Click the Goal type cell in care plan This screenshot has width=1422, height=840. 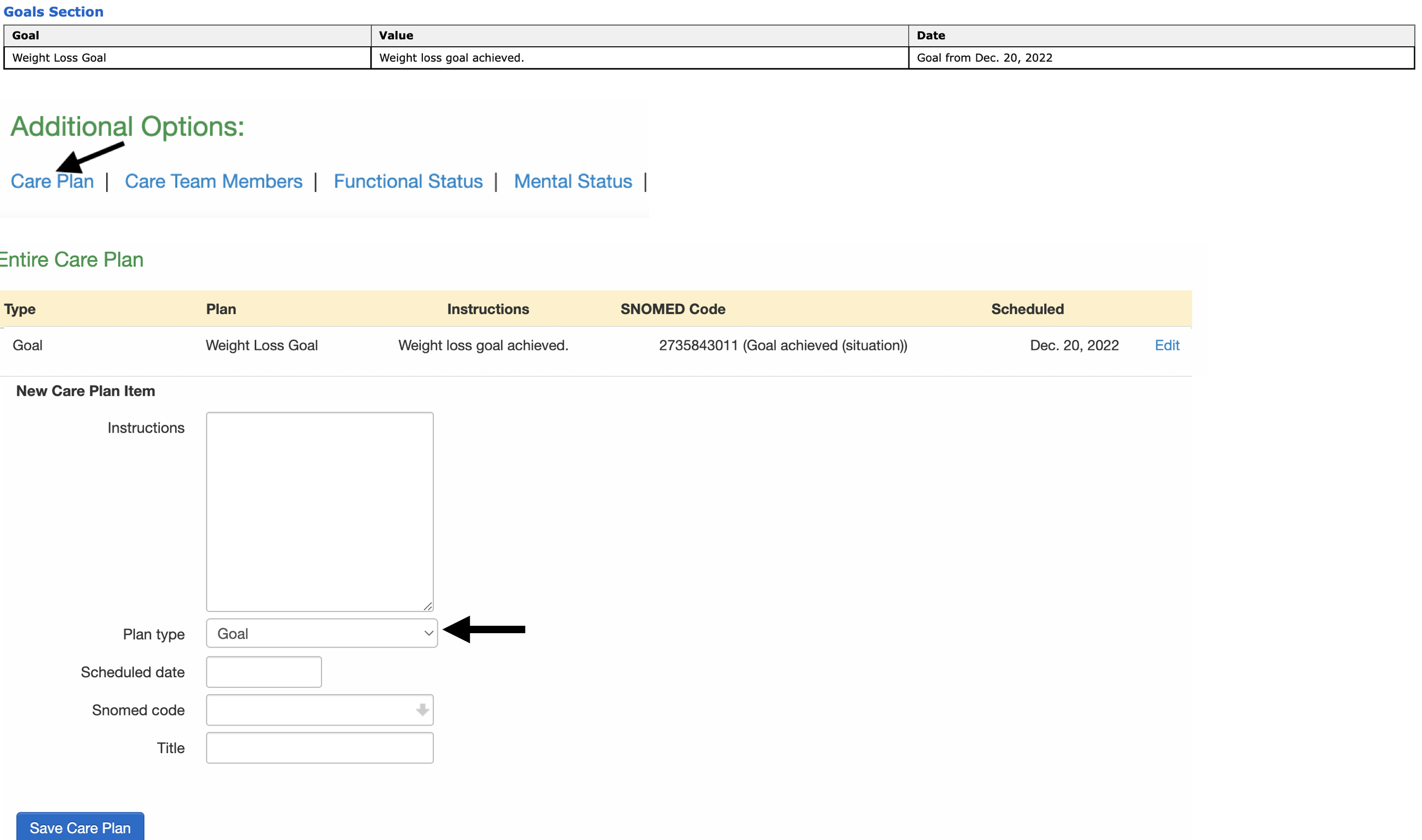pos(27,345)
